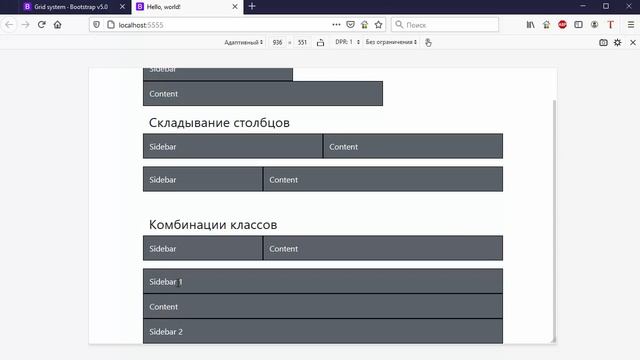Bookmark this page with star
Screen dimensions: 640x360
[x=378, y=24]
